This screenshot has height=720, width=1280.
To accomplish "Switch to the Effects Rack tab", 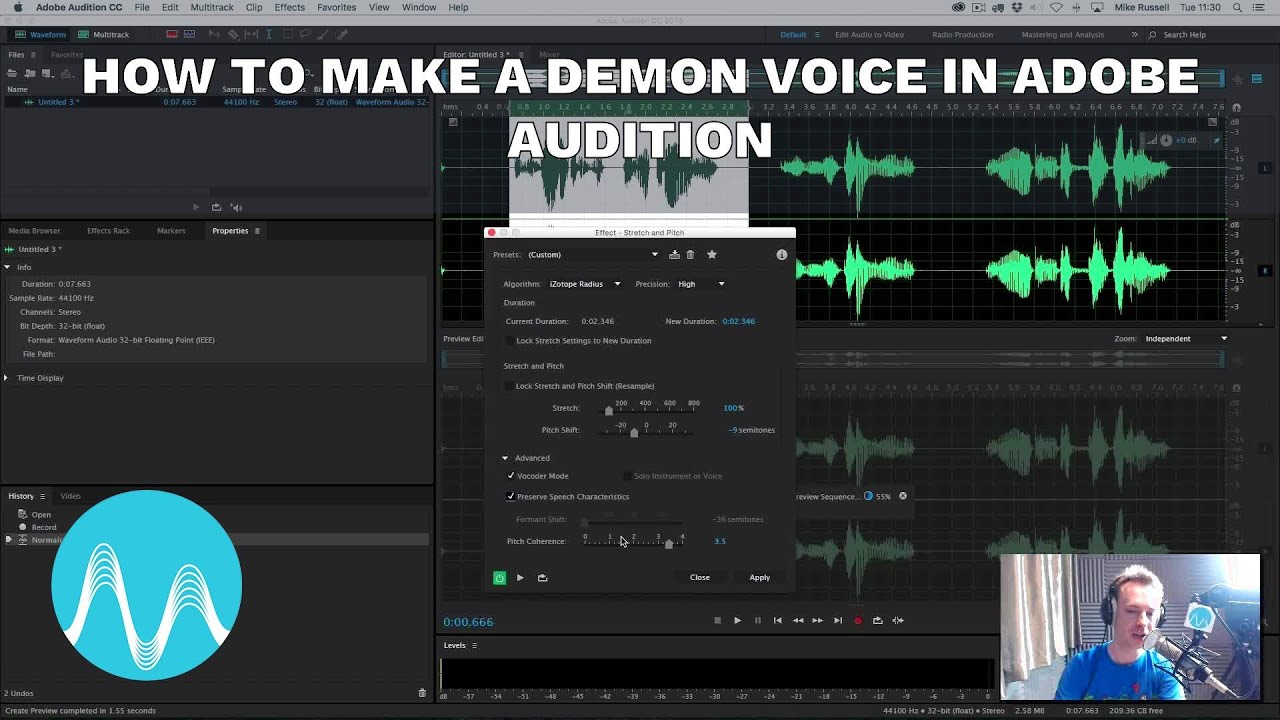I will tap(108, 231).
